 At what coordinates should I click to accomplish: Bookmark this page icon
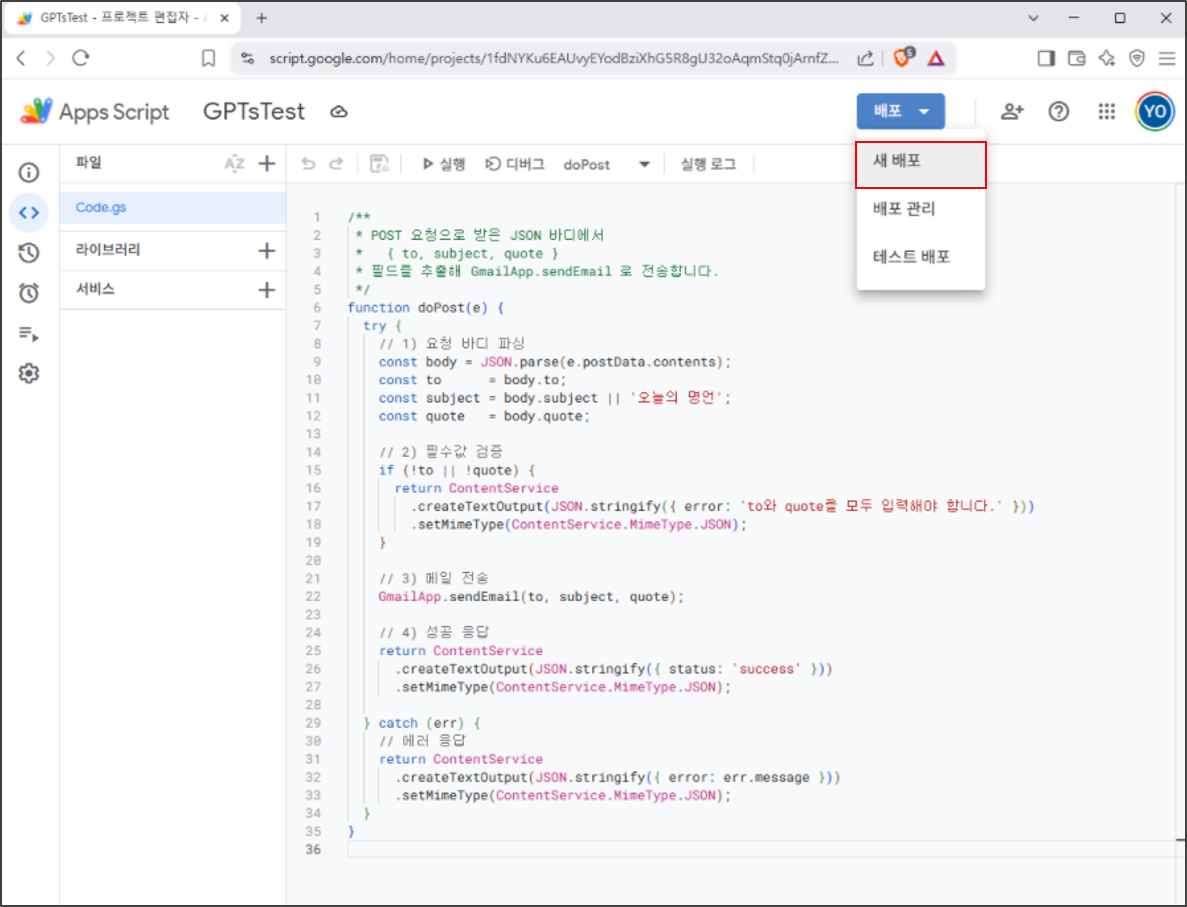(208, 58)
